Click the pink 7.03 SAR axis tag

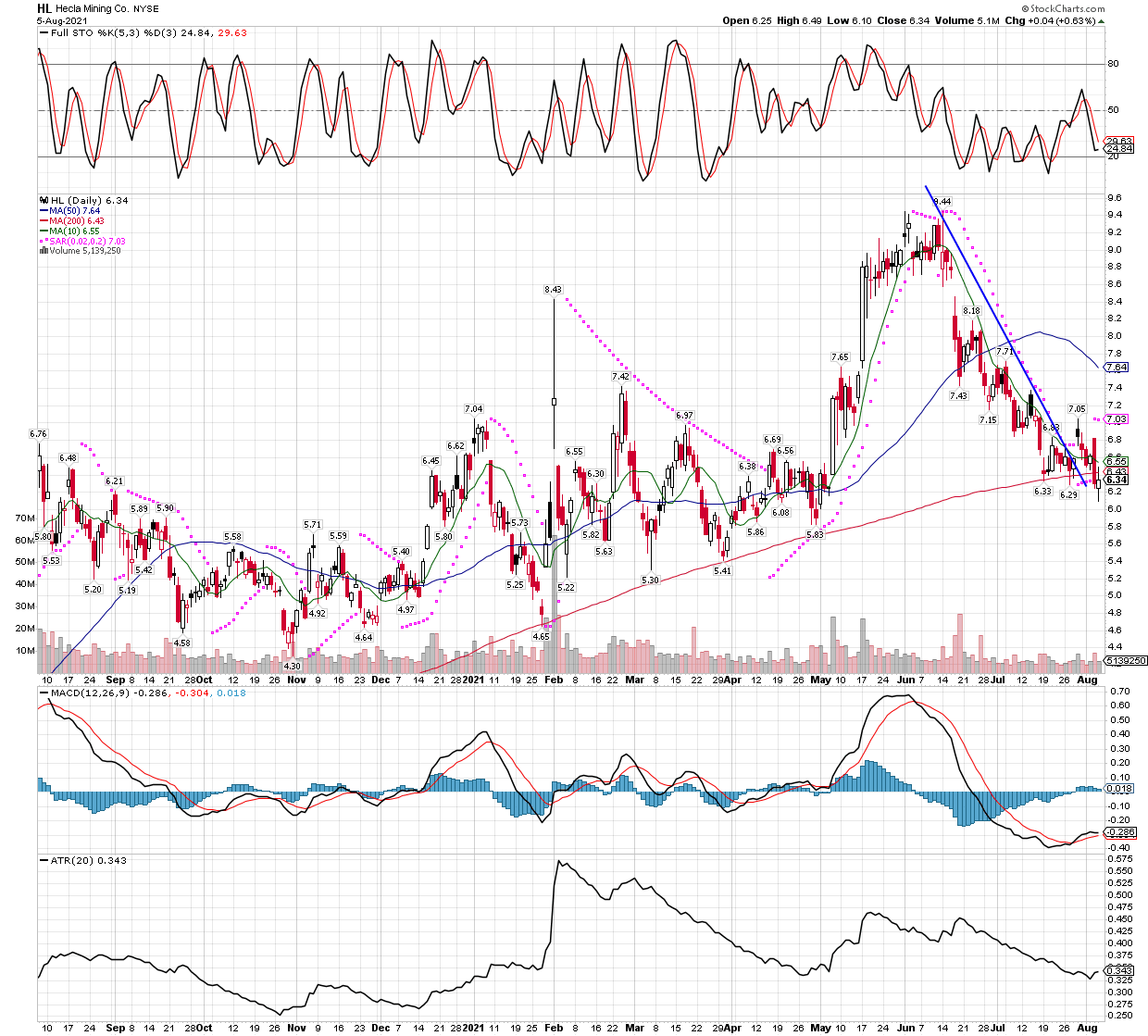[1117, 420]
